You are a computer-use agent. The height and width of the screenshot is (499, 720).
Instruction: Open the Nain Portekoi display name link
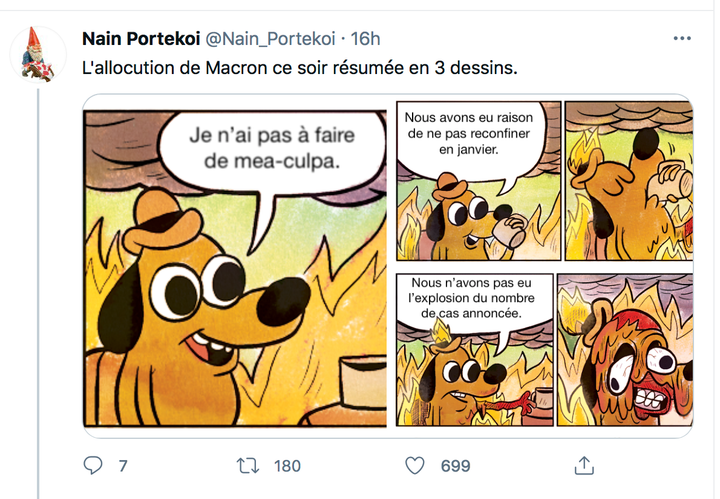tap(140, 39)
